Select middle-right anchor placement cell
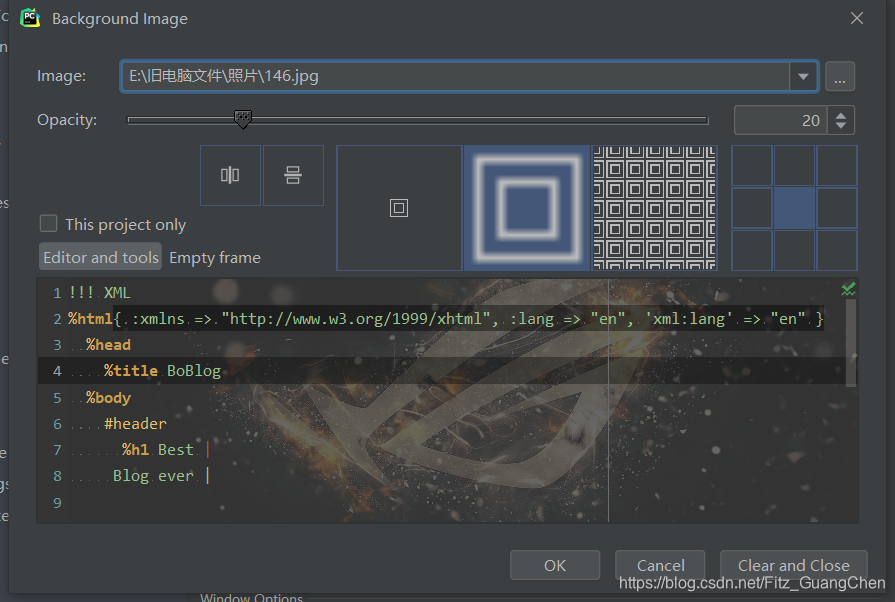 [x=837, y=208]
